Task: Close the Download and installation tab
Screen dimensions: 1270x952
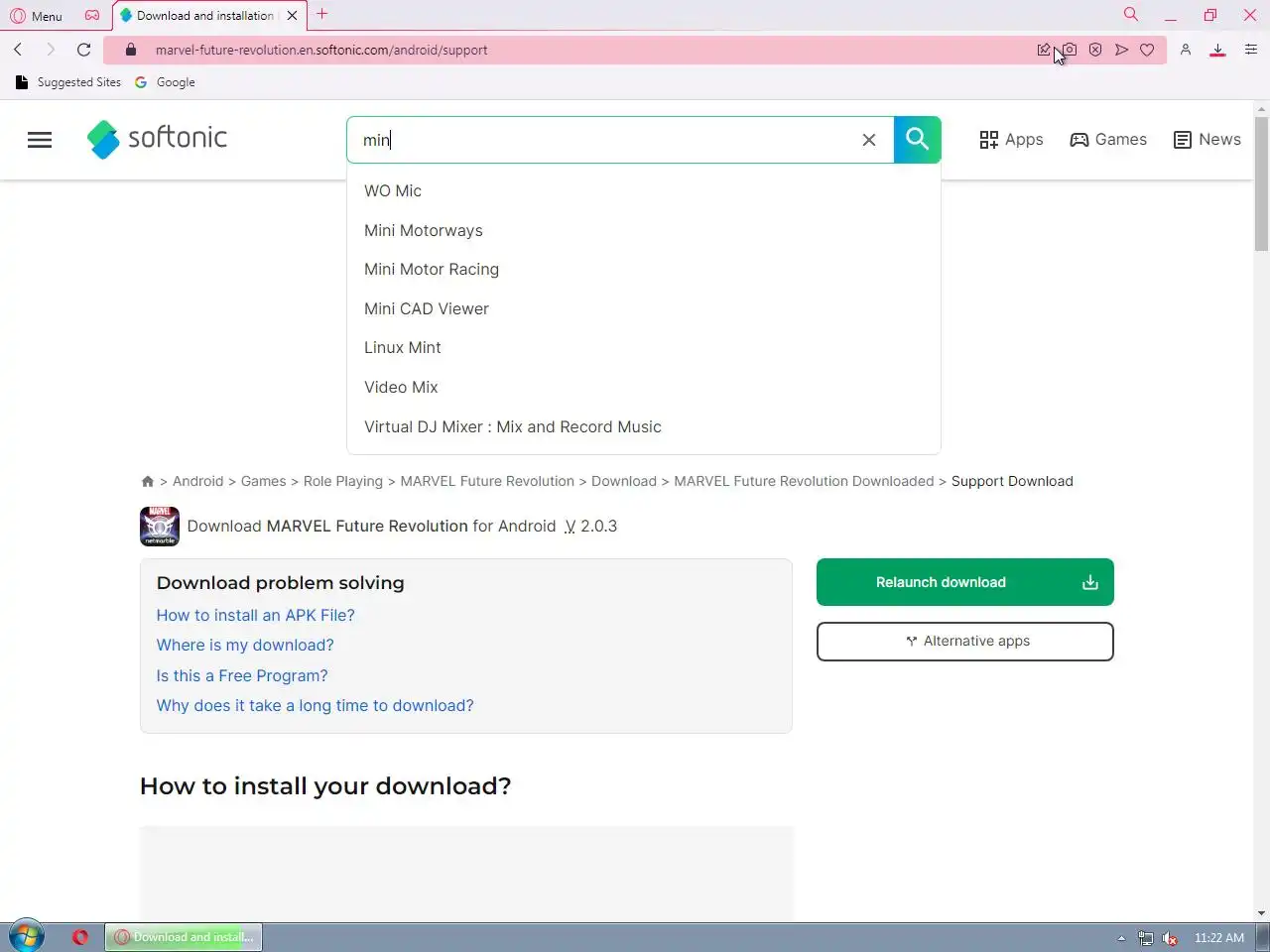Action: coord(292,16)
